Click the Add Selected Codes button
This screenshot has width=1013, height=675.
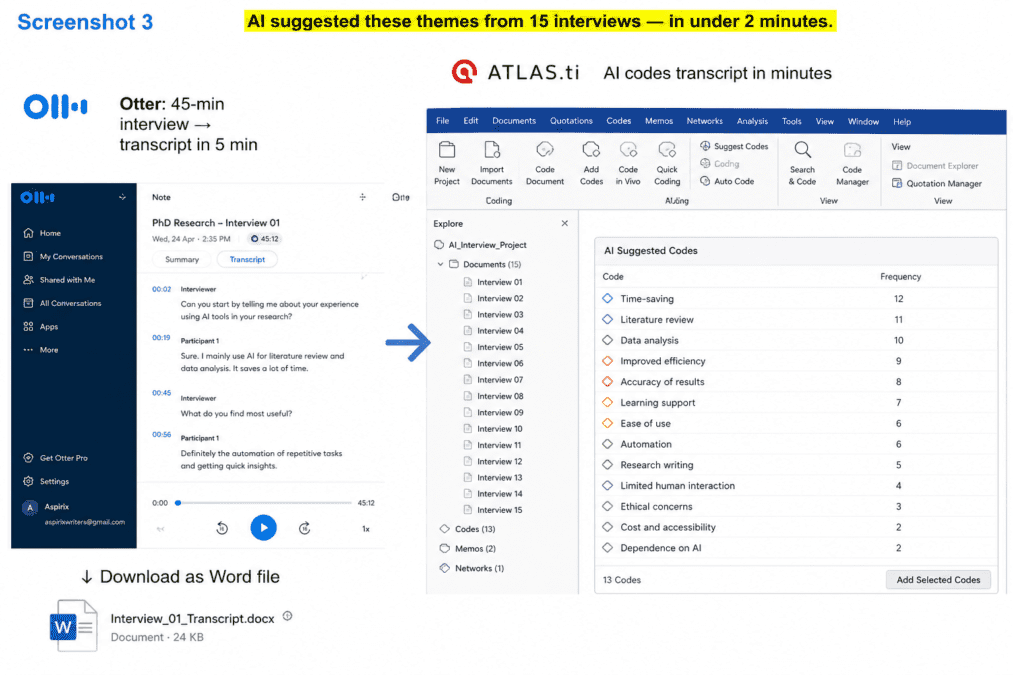coord(938,579)
